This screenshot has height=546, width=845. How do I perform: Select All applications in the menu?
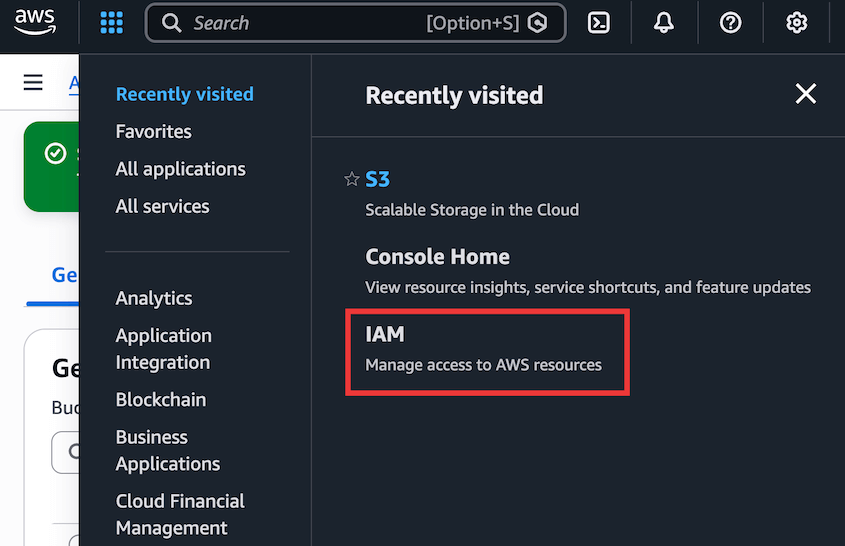pos(181,169)
